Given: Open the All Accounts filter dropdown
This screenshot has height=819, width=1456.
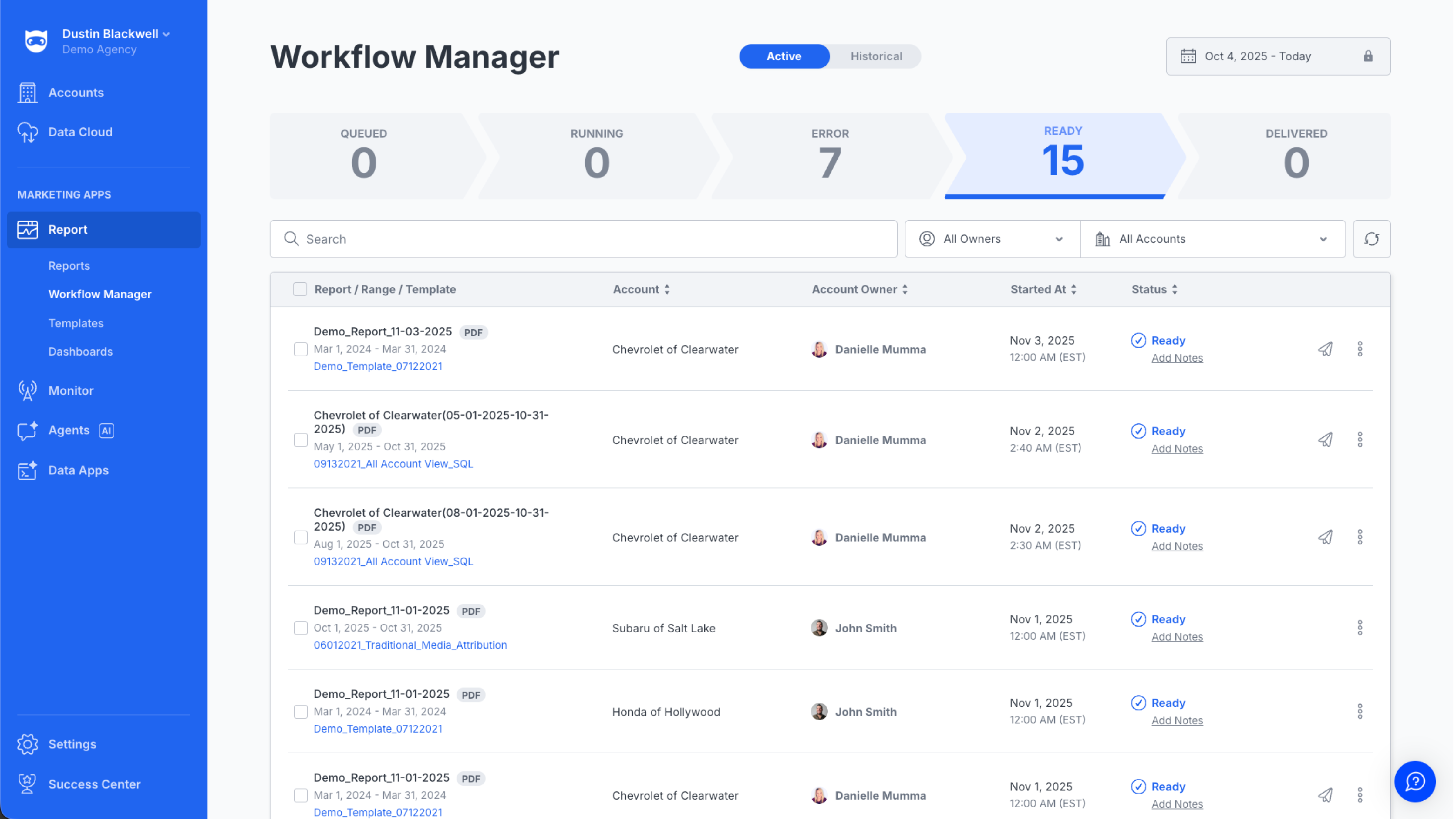Looking at the screenshot, I should tap(1212, 239).
